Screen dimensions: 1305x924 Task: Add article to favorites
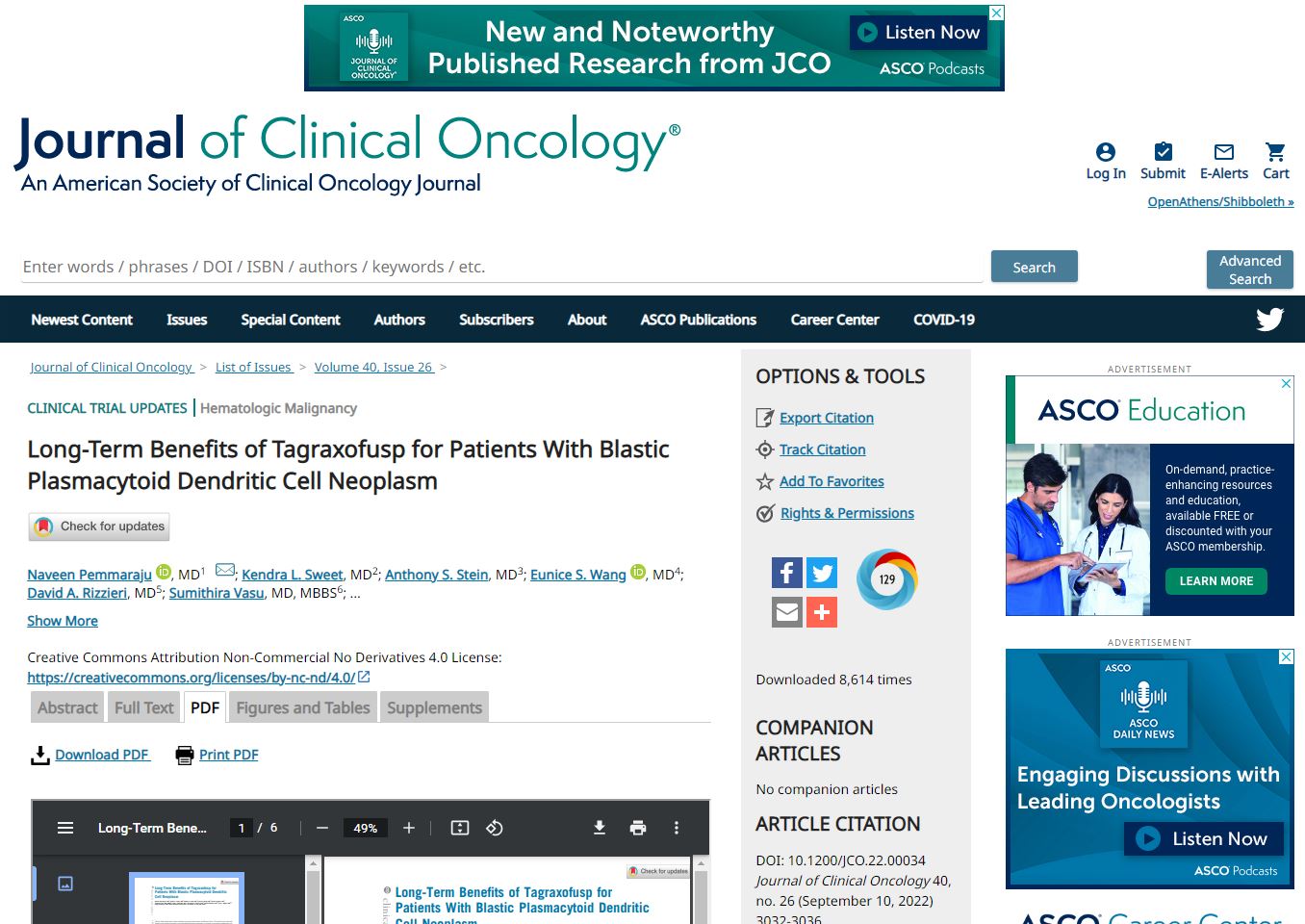(x=832, y=481)
